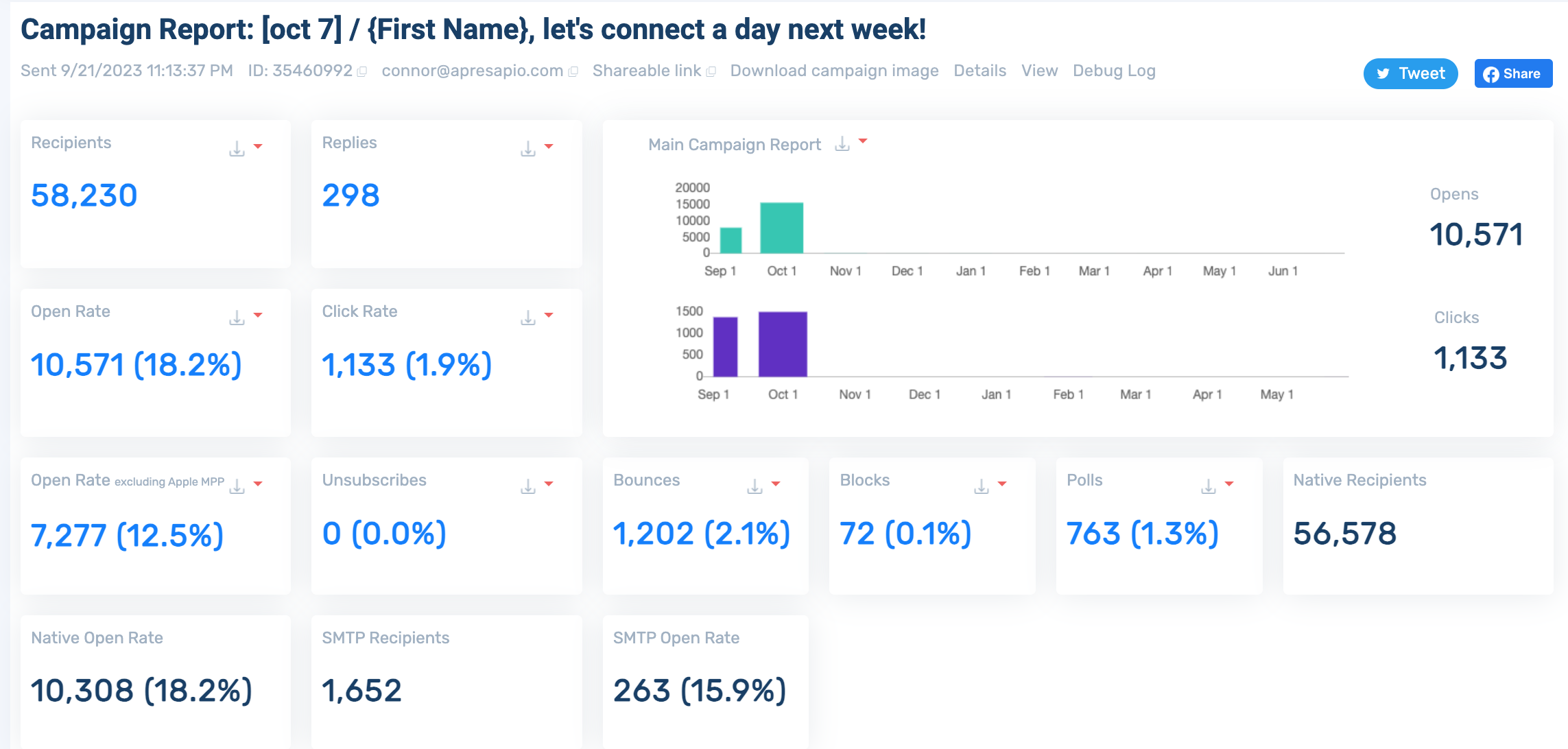Viewport: 1568px width, 749px height.
Task: Open the Details link
Action: click(x=979, y=71)
